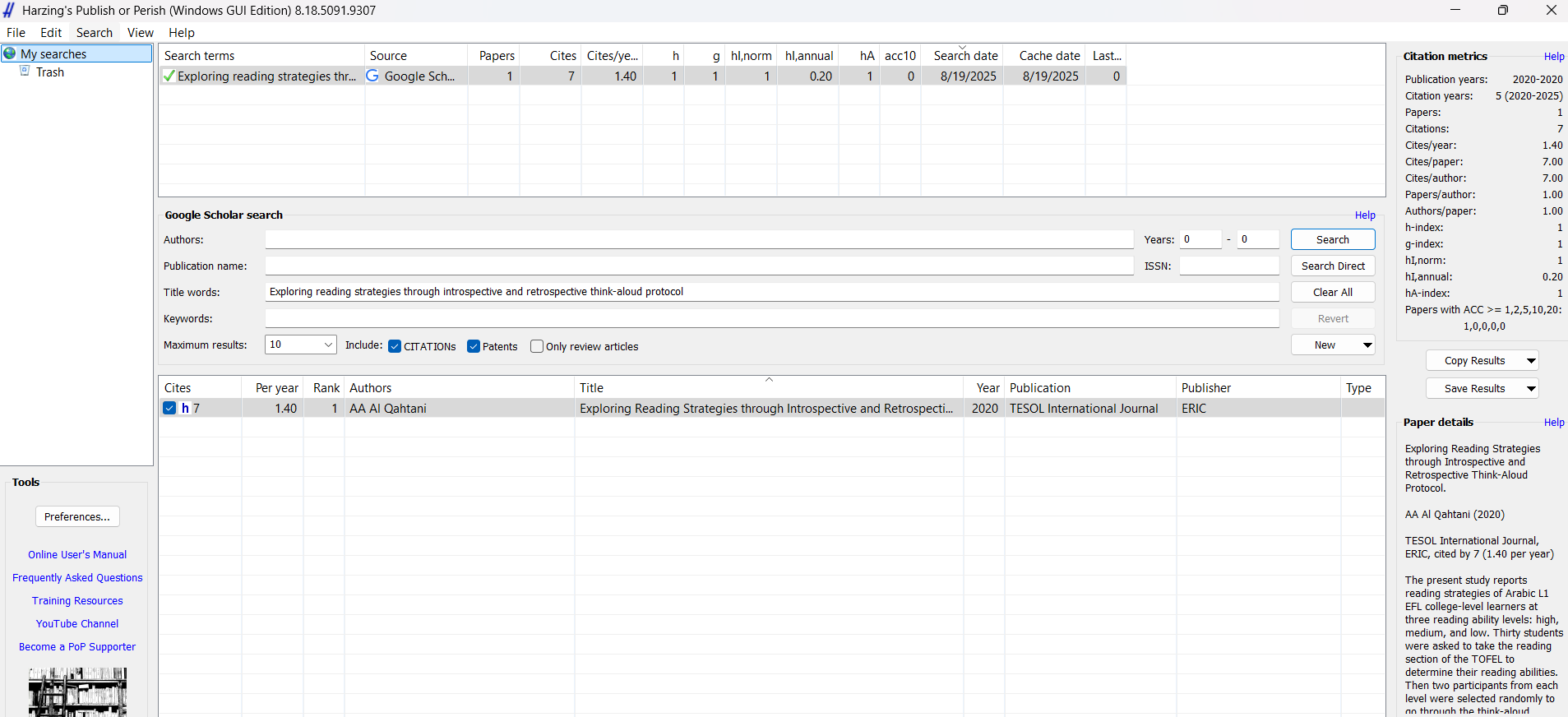
Task: Sort searches by Papers column header
Action: [x=494, y=55]
